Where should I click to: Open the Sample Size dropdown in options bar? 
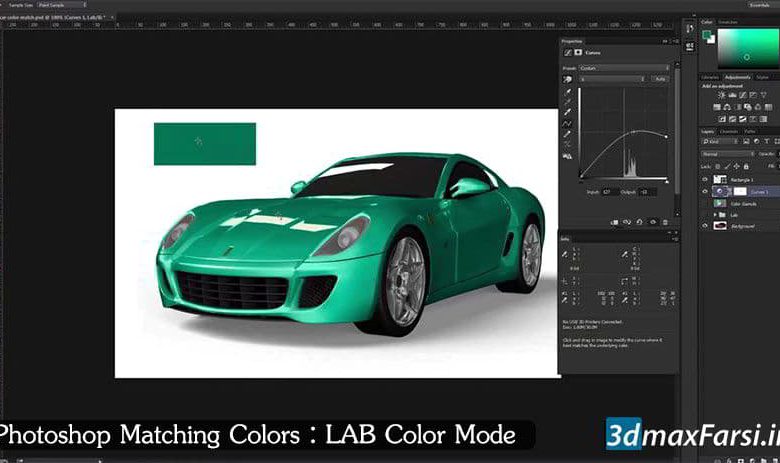(x=62, y=4)
